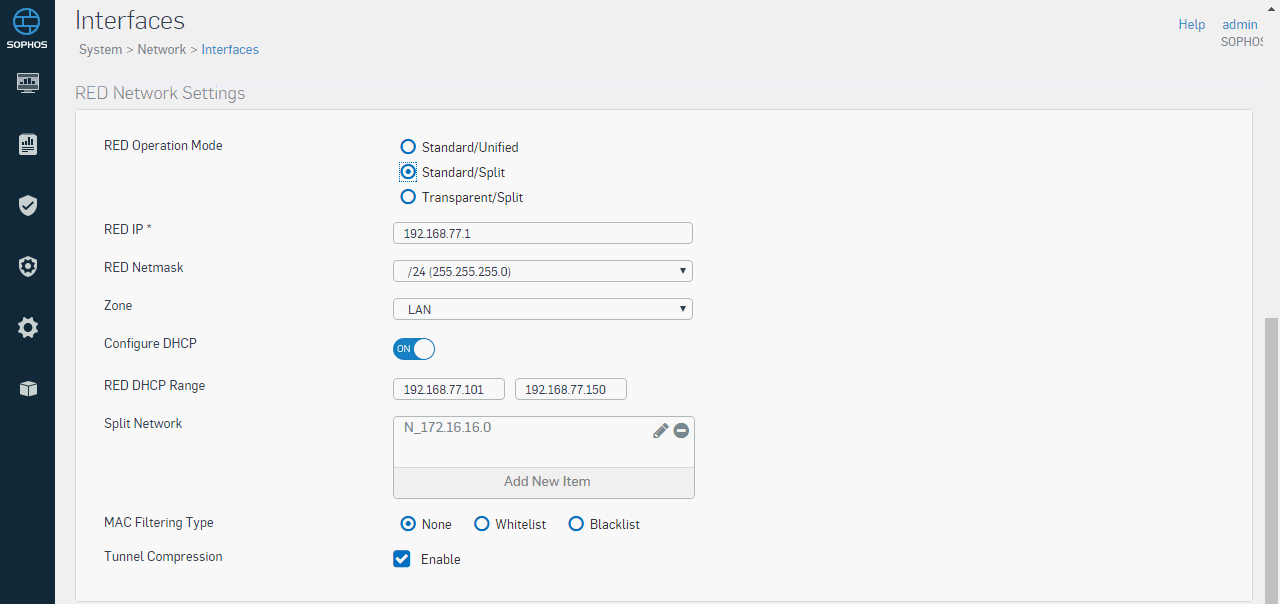Uncheck Tunnel Compression Enable checkbox
Image resolution: width=1280 pixels, height=604 pixels.
402,559
